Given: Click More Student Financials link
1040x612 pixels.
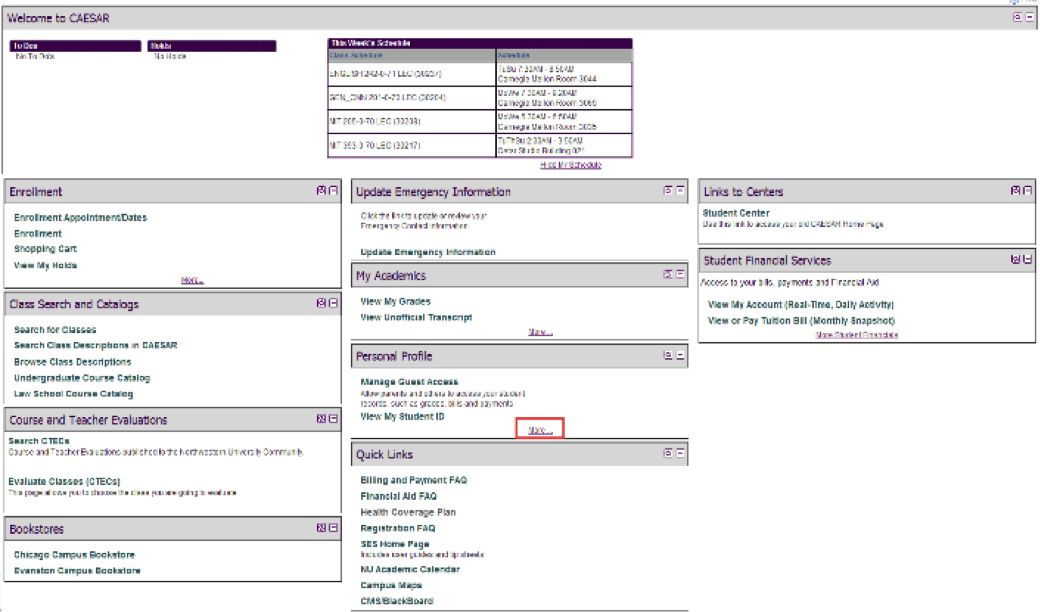Looking at the screenshot, I should (x=856, y=335).
